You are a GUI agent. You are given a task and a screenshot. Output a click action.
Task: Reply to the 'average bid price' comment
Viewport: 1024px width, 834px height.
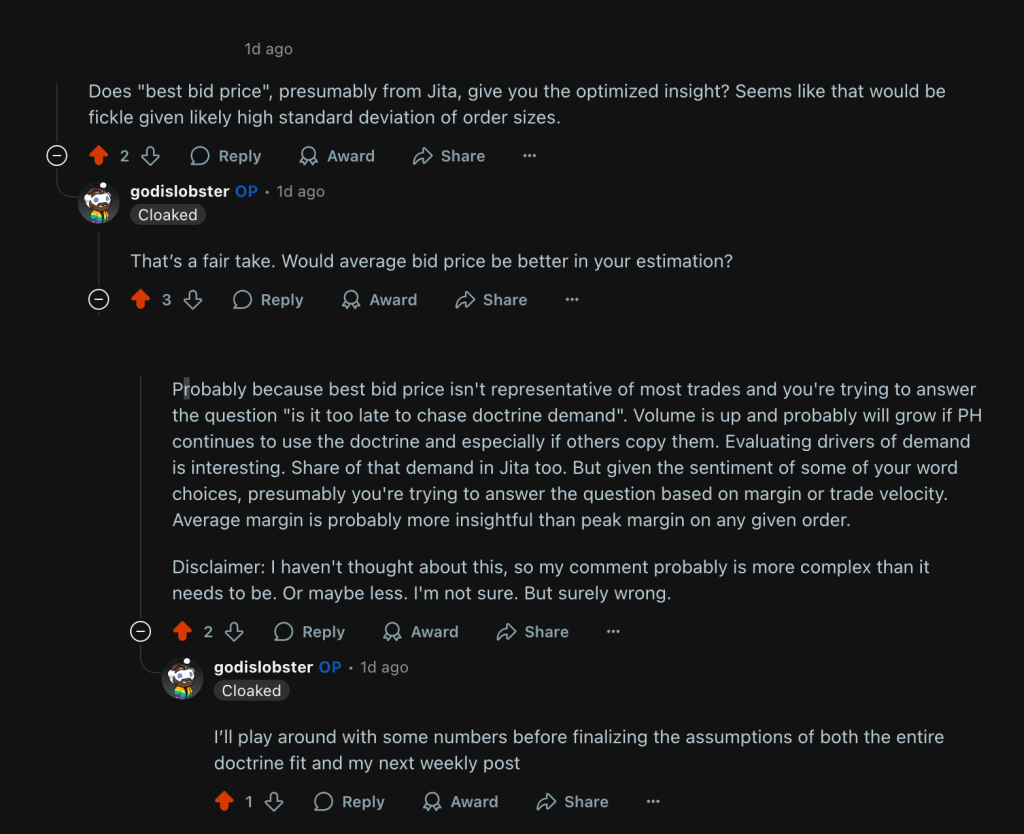coord(268,300)
